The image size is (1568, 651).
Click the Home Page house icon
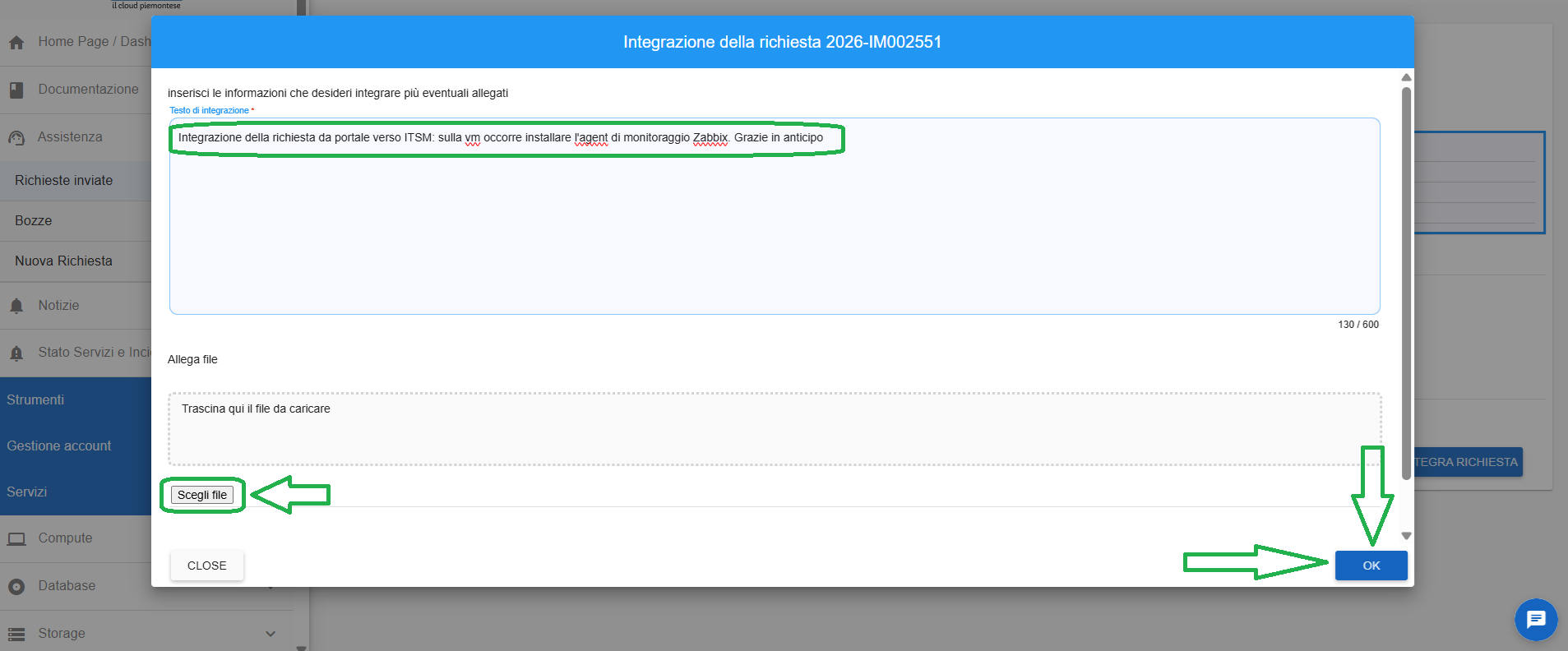(16, 42)
